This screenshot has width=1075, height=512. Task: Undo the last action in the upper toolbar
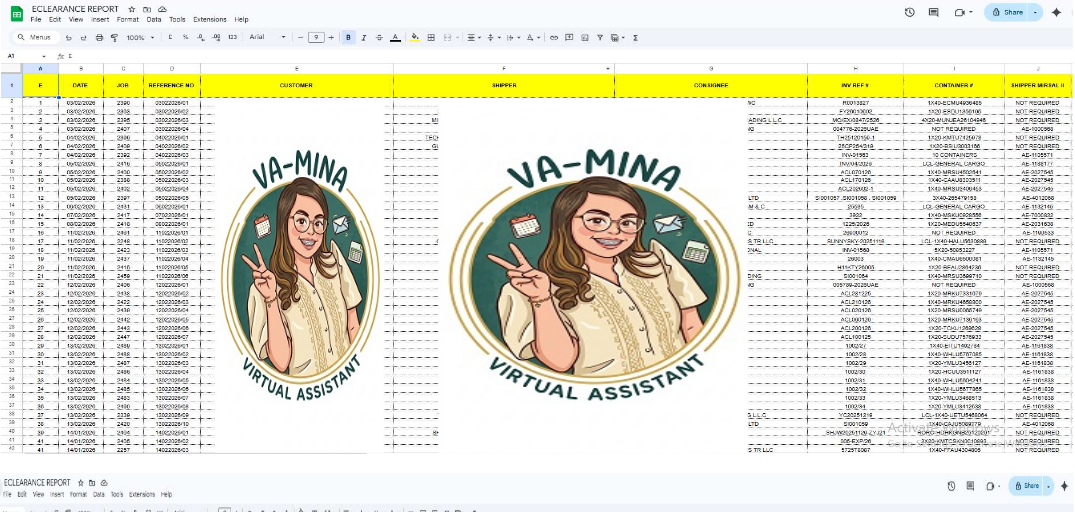(69, 38)
